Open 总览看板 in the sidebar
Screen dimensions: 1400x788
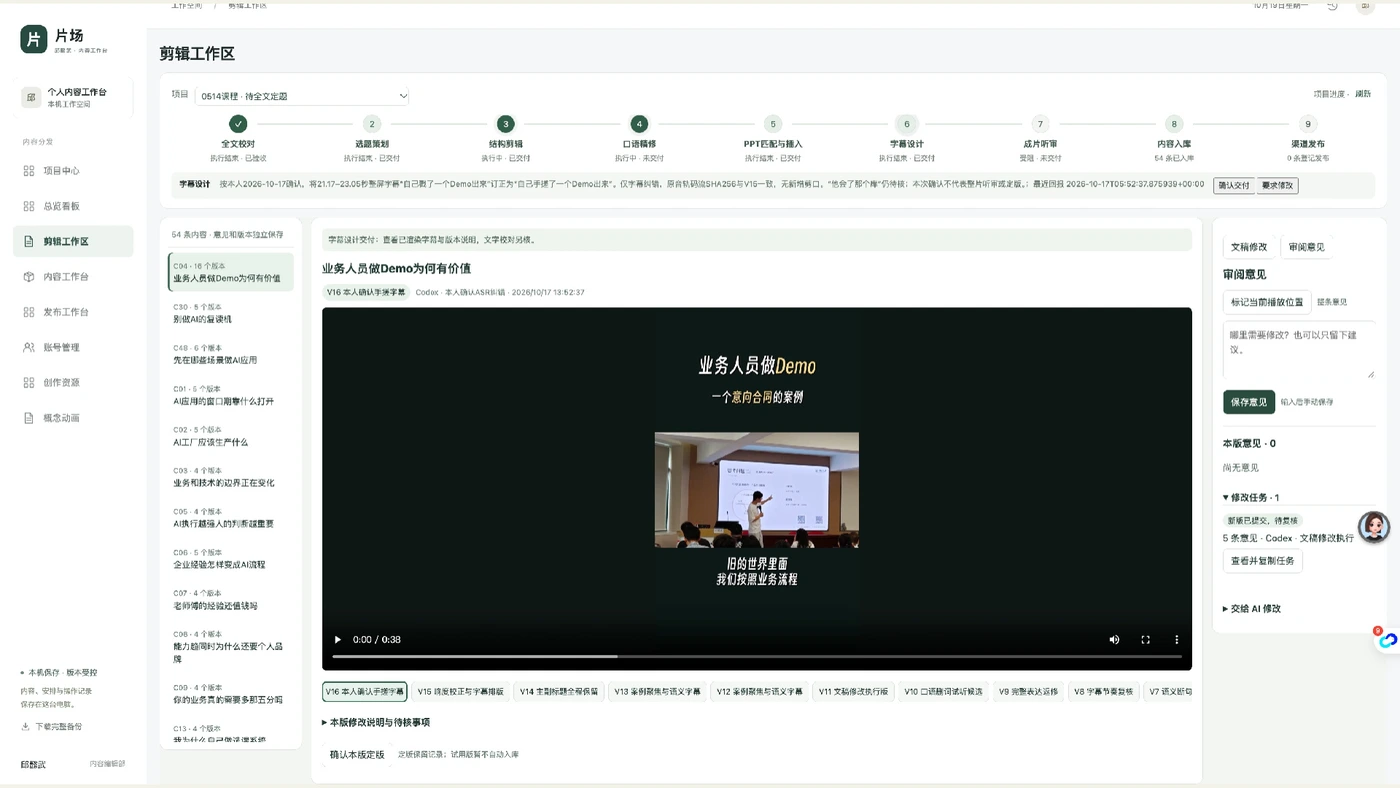[72, 206]
